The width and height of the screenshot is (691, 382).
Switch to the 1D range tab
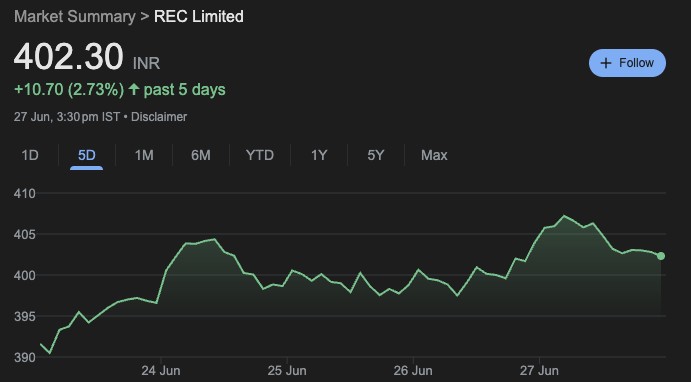coord(30,155)
